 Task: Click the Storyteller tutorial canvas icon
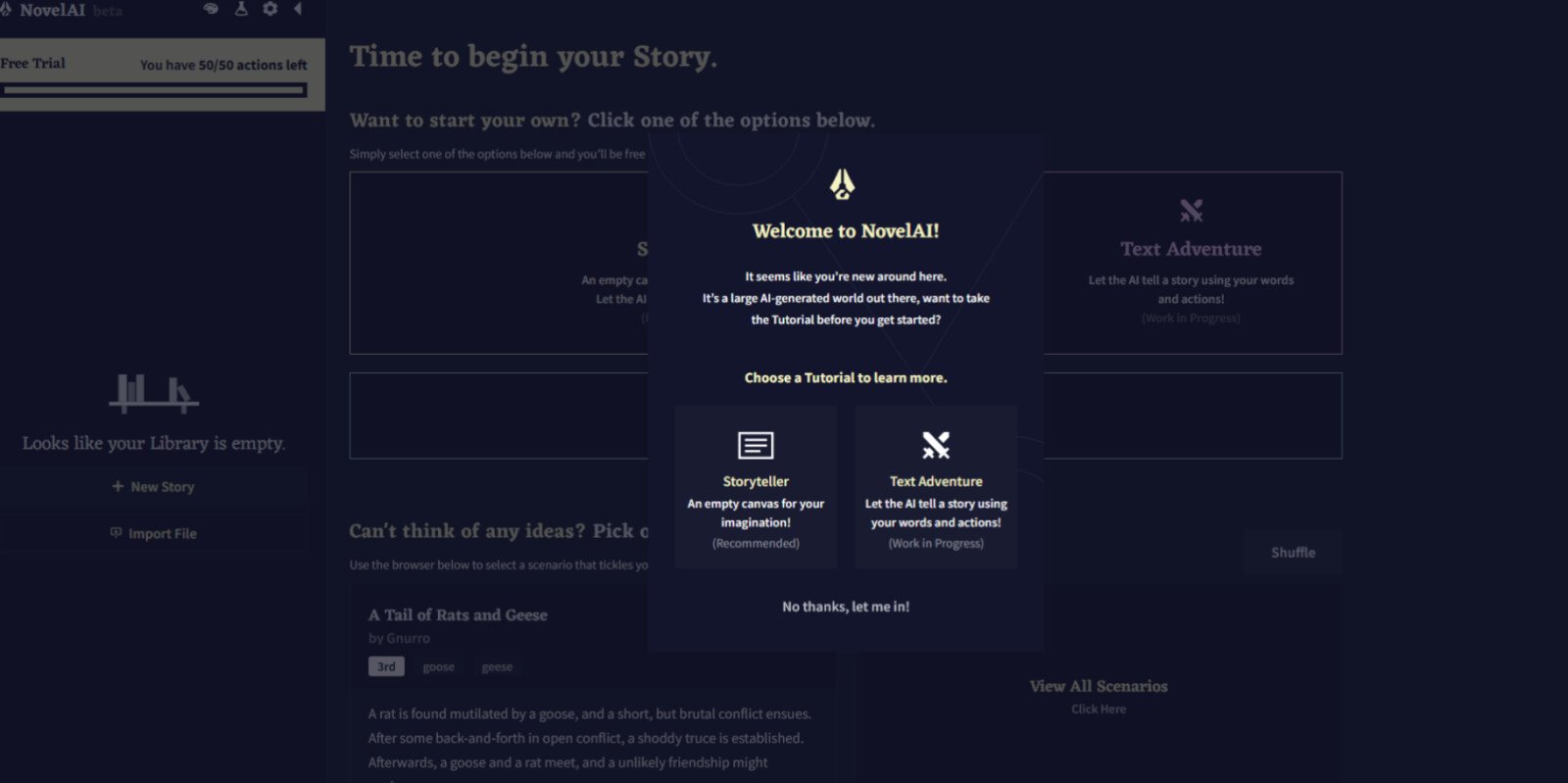tap(756, 446)
